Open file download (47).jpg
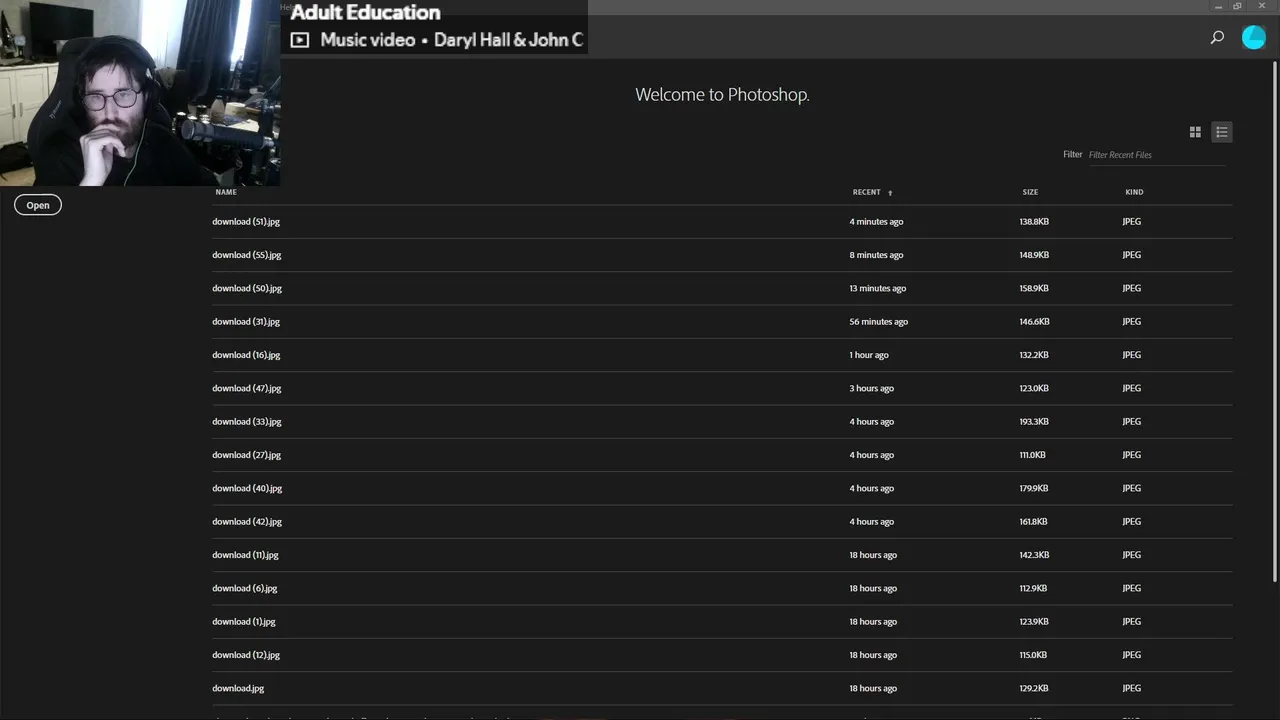The width and height of the screenshot is (1280, 720). point(246,388)
